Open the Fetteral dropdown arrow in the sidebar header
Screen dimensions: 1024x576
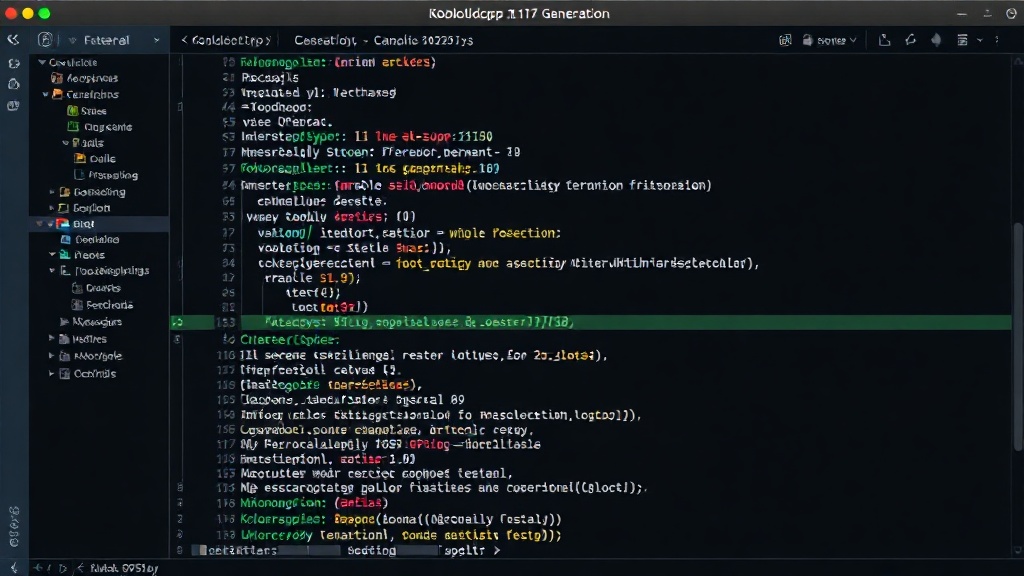click(156, 40)
